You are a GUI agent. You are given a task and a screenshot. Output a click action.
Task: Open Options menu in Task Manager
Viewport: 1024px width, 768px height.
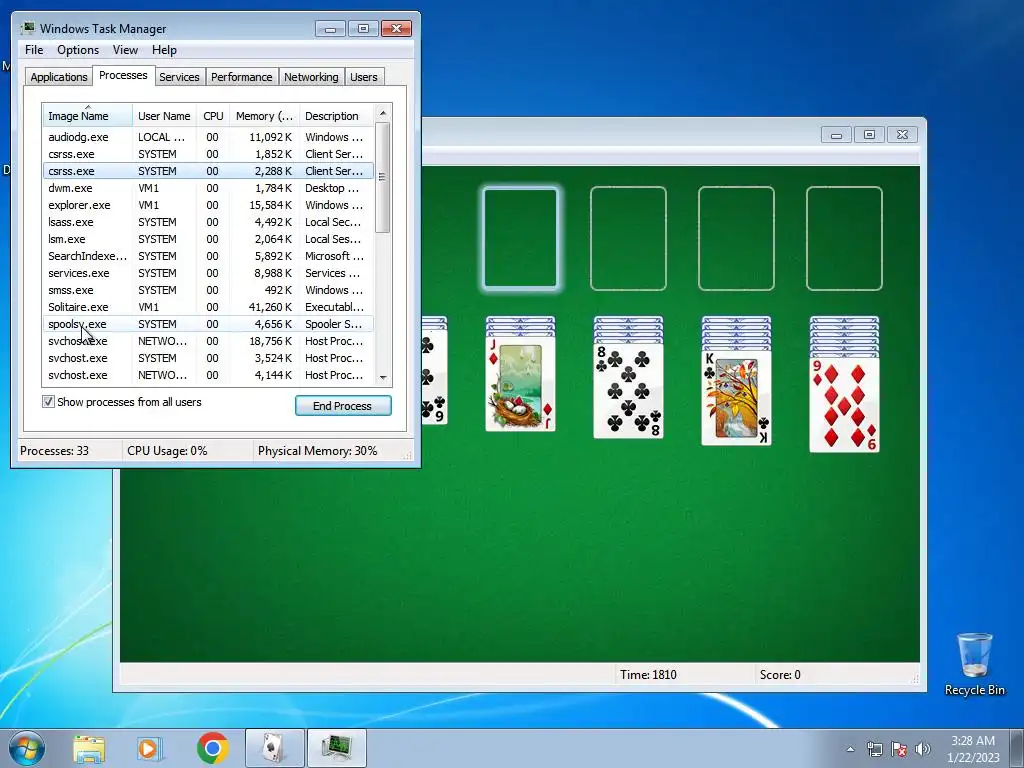click(78, 50)
